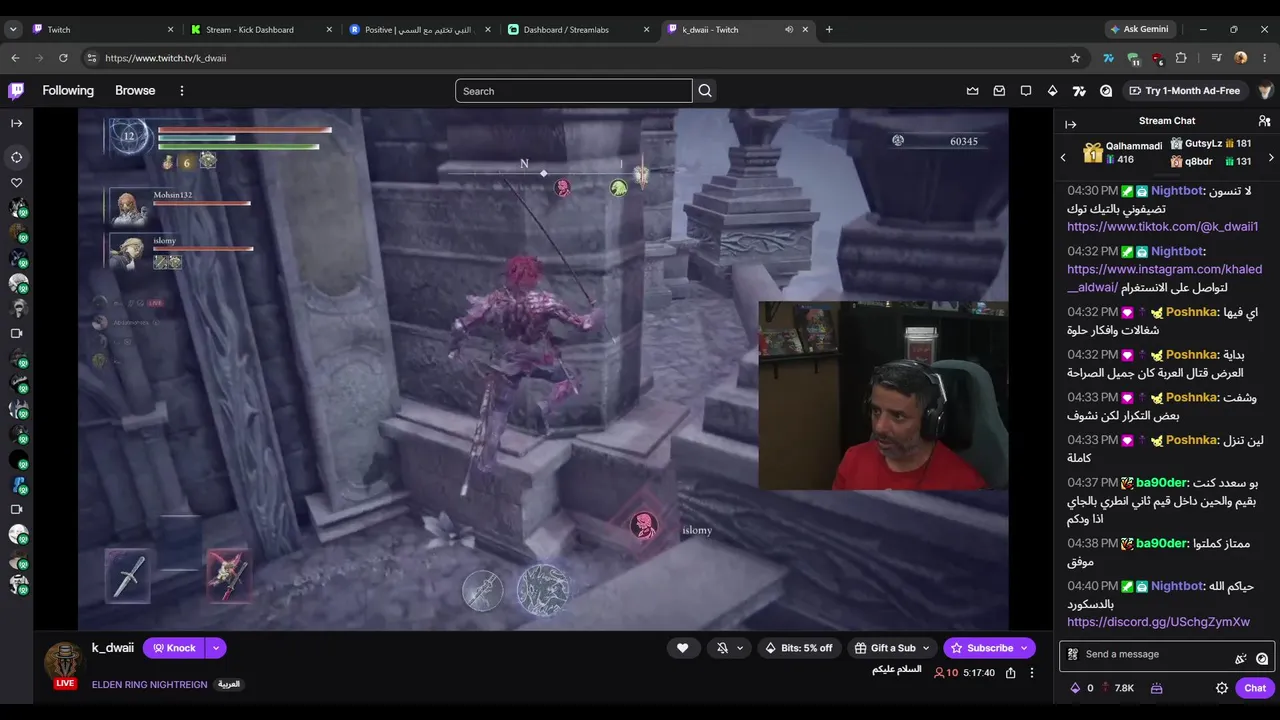Open the chat settings gear
1280x720 pixels.
1221,688
